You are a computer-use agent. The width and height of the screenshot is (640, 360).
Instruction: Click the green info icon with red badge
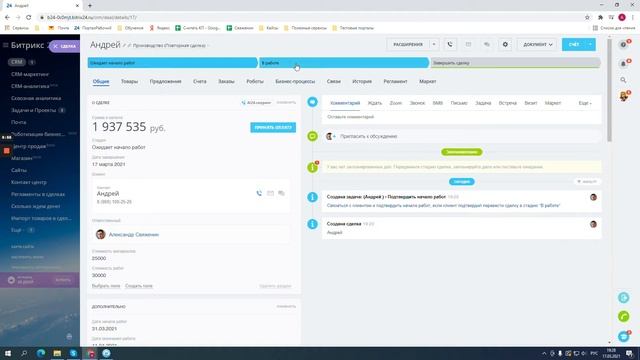pos(313,167)
